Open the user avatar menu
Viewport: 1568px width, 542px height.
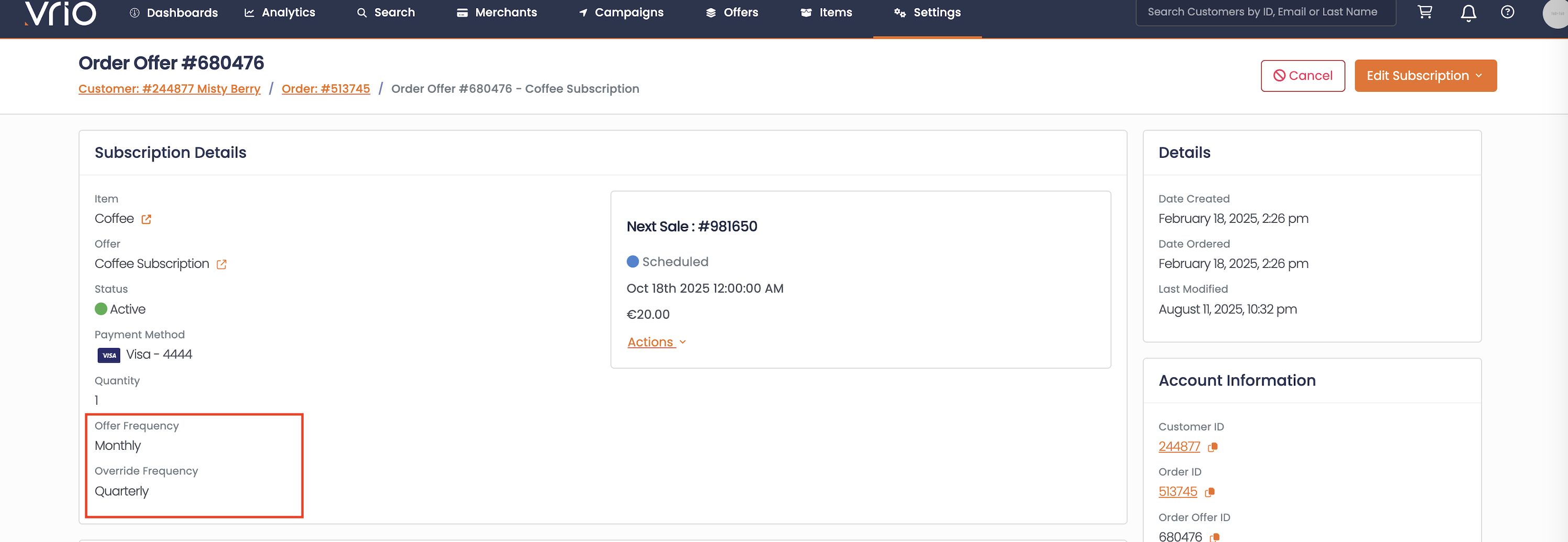(1556, 14)
